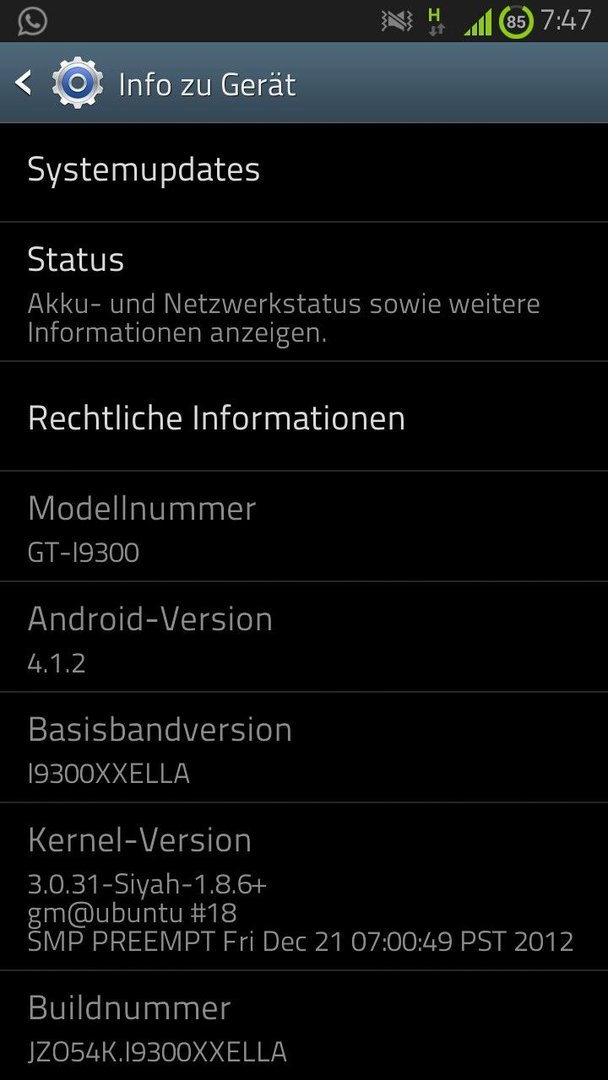Tap the battery 85 percent circle
Screen dimensions: 608x1080
point(516,21)
